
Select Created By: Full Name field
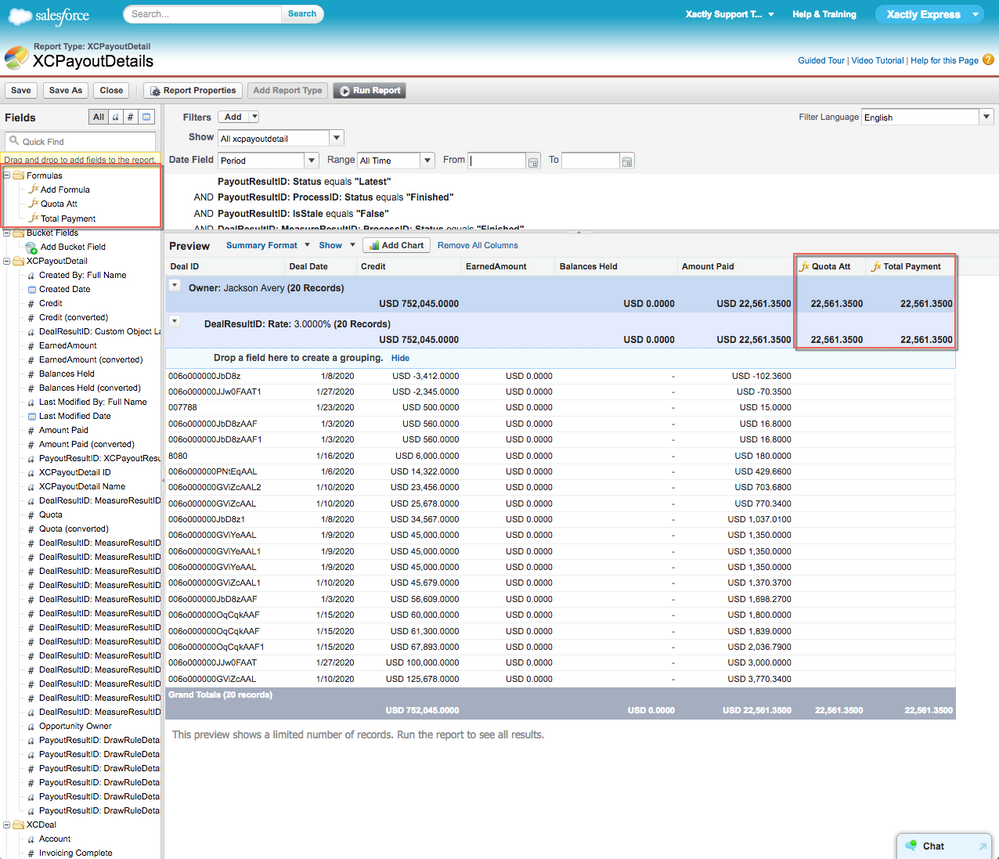click(x=82, y=275)
